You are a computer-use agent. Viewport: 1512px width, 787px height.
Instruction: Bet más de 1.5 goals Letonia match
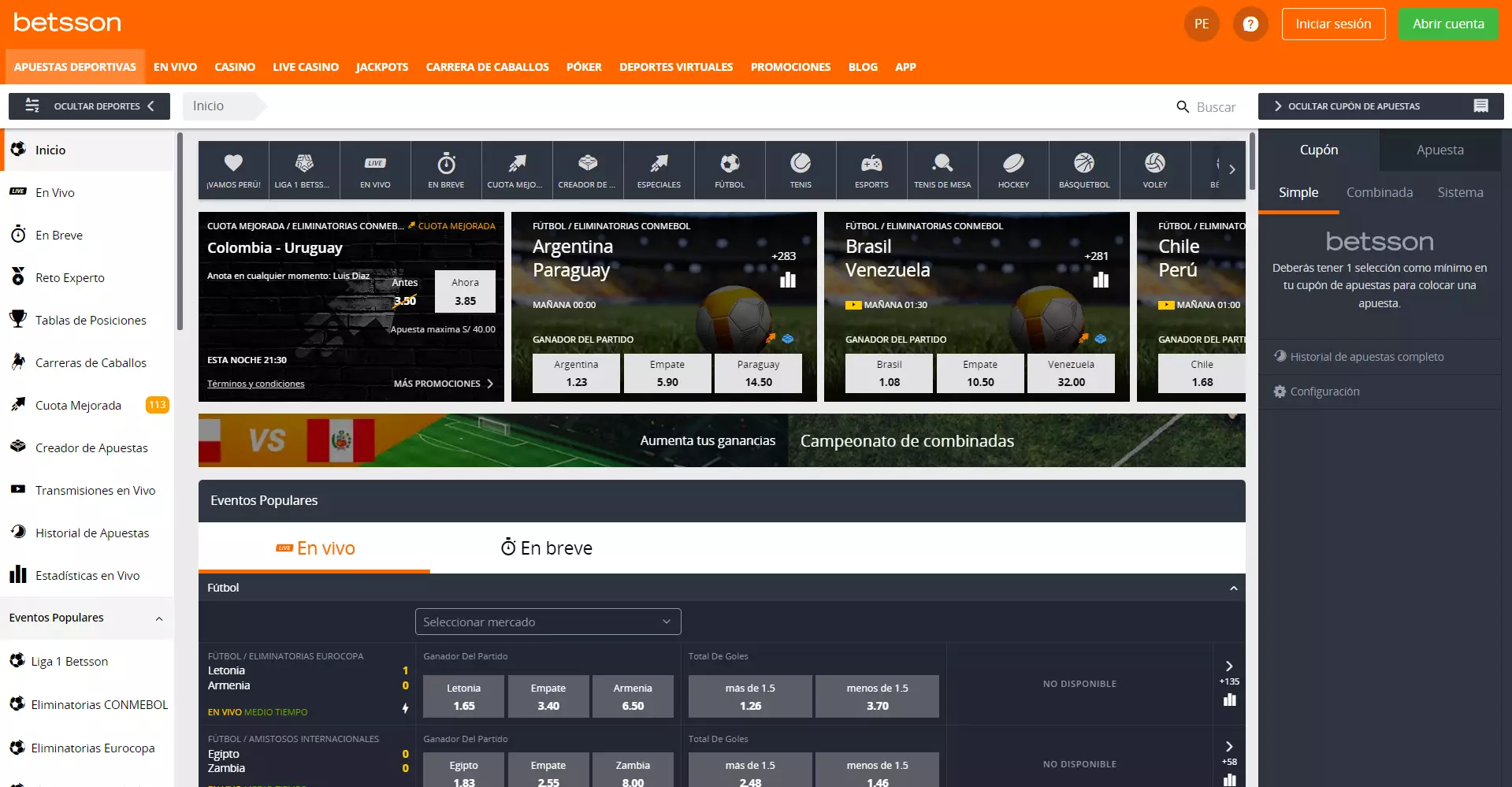click(750, 696)
